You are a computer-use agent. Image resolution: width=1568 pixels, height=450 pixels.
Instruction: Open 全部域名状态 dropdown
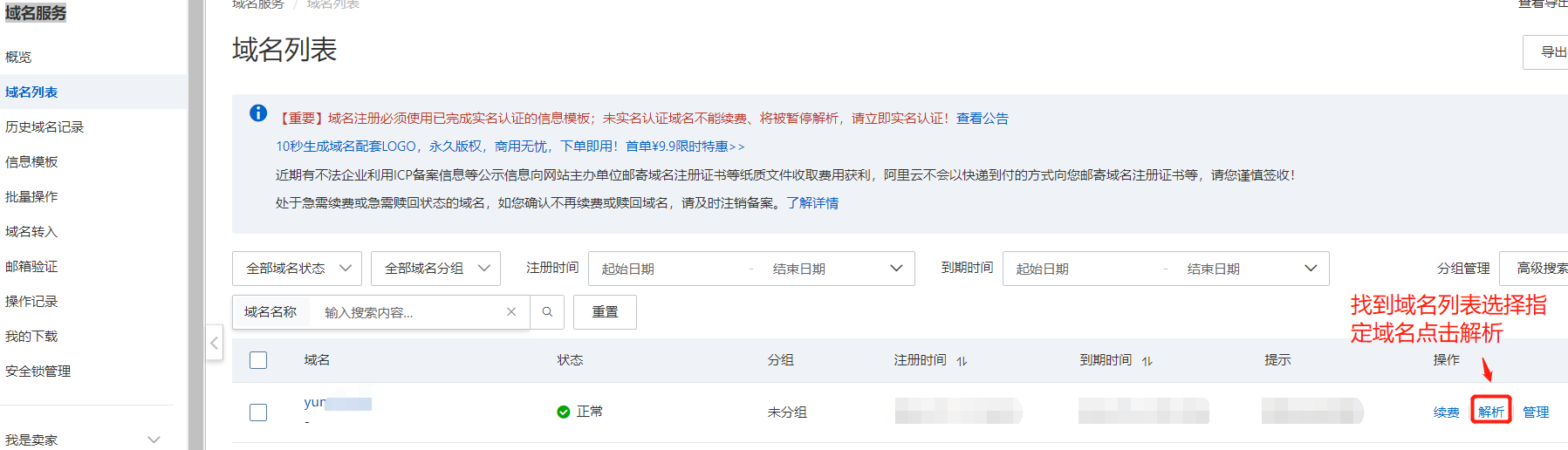coord(297,269)
